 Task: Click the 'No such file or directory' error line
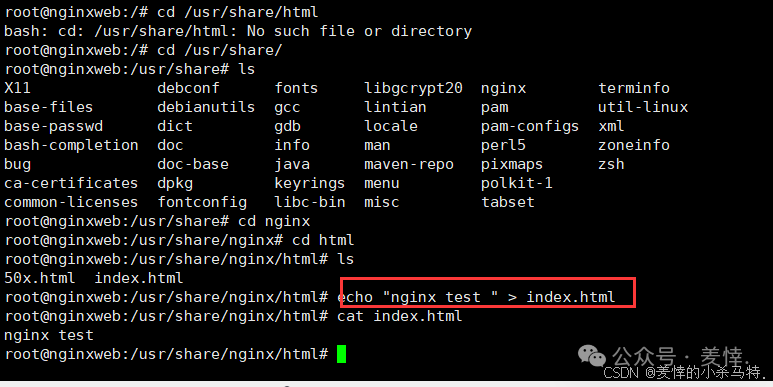pos(238,31)
